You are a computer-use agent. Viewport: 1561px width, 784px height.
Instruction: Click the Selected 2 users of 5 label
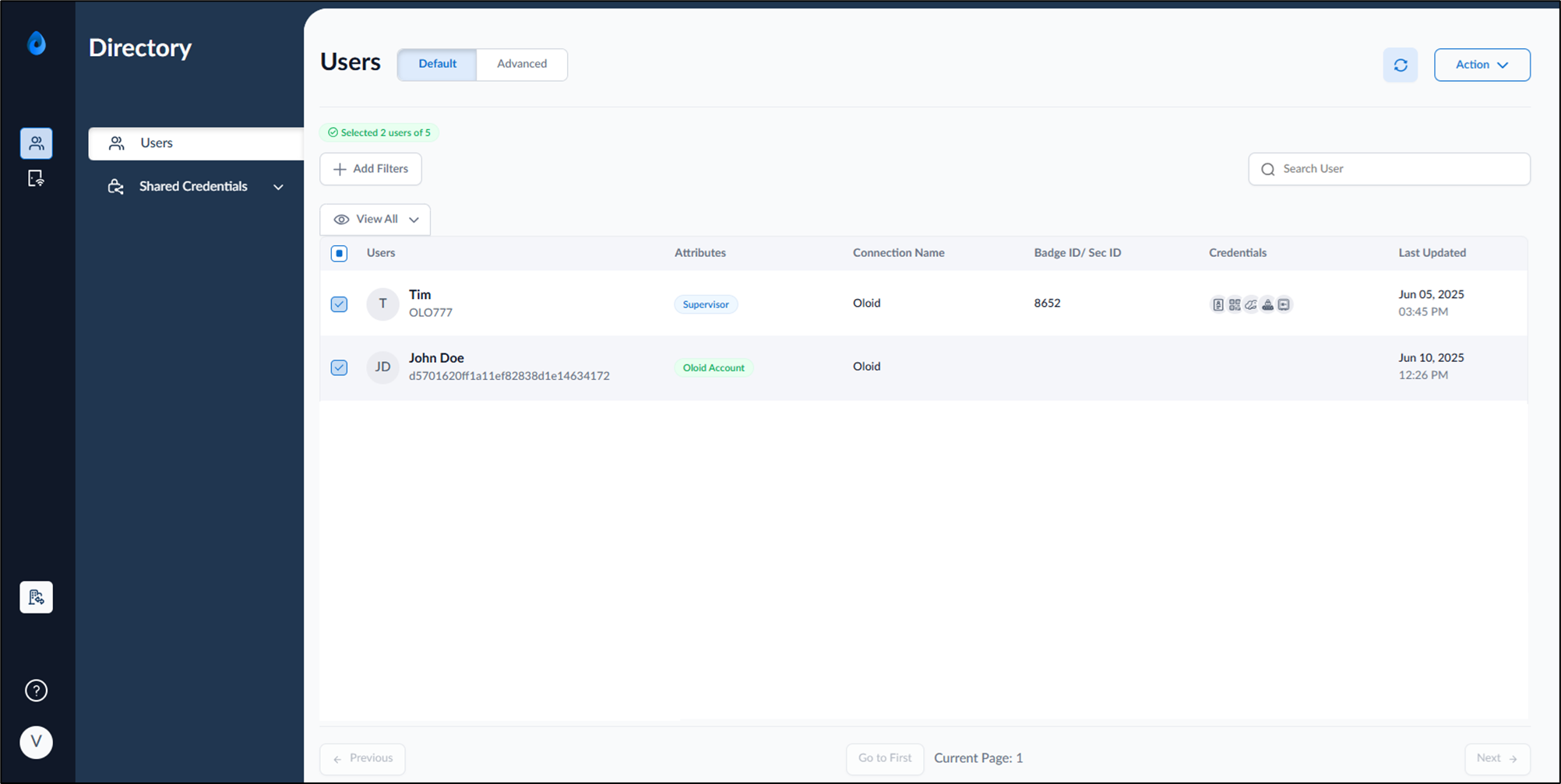point(379,132)
